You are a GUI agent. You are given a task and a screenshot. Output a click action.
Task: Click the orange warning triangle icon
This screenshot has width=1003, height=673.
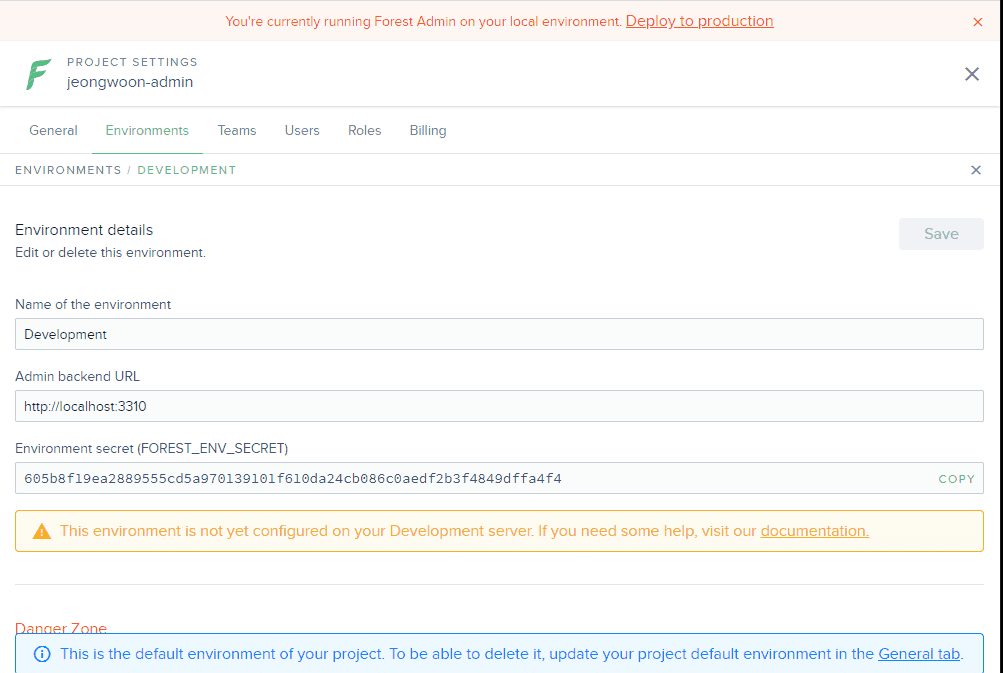click(x=42, y=531)
